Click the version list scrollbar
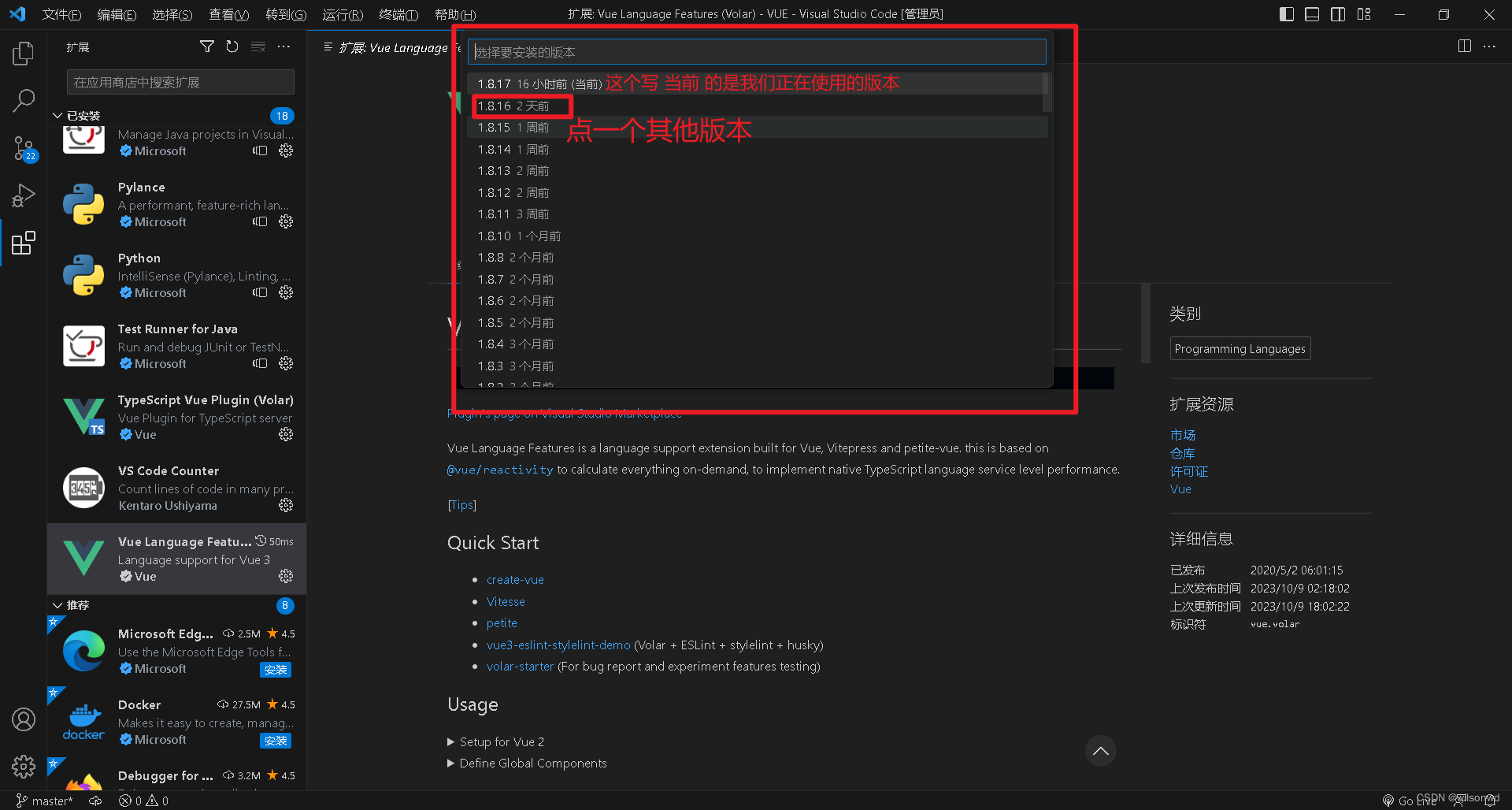This screenshot has height=810, width=1512. coord(1047,92)
